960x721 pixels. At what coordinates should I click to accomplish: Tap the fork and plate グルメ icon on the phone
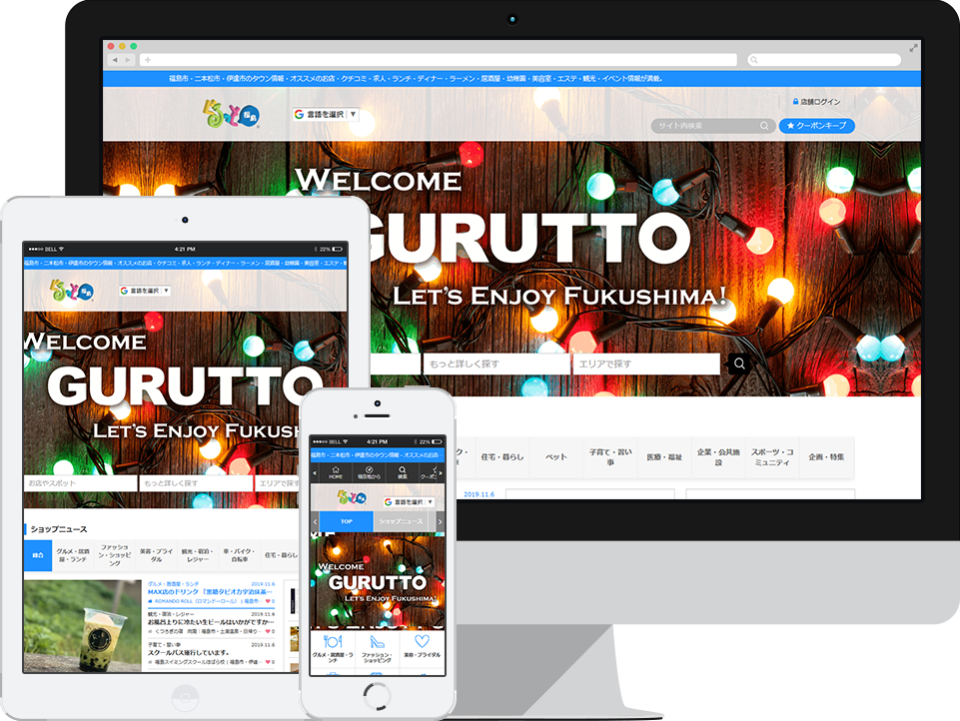[332, 641]
